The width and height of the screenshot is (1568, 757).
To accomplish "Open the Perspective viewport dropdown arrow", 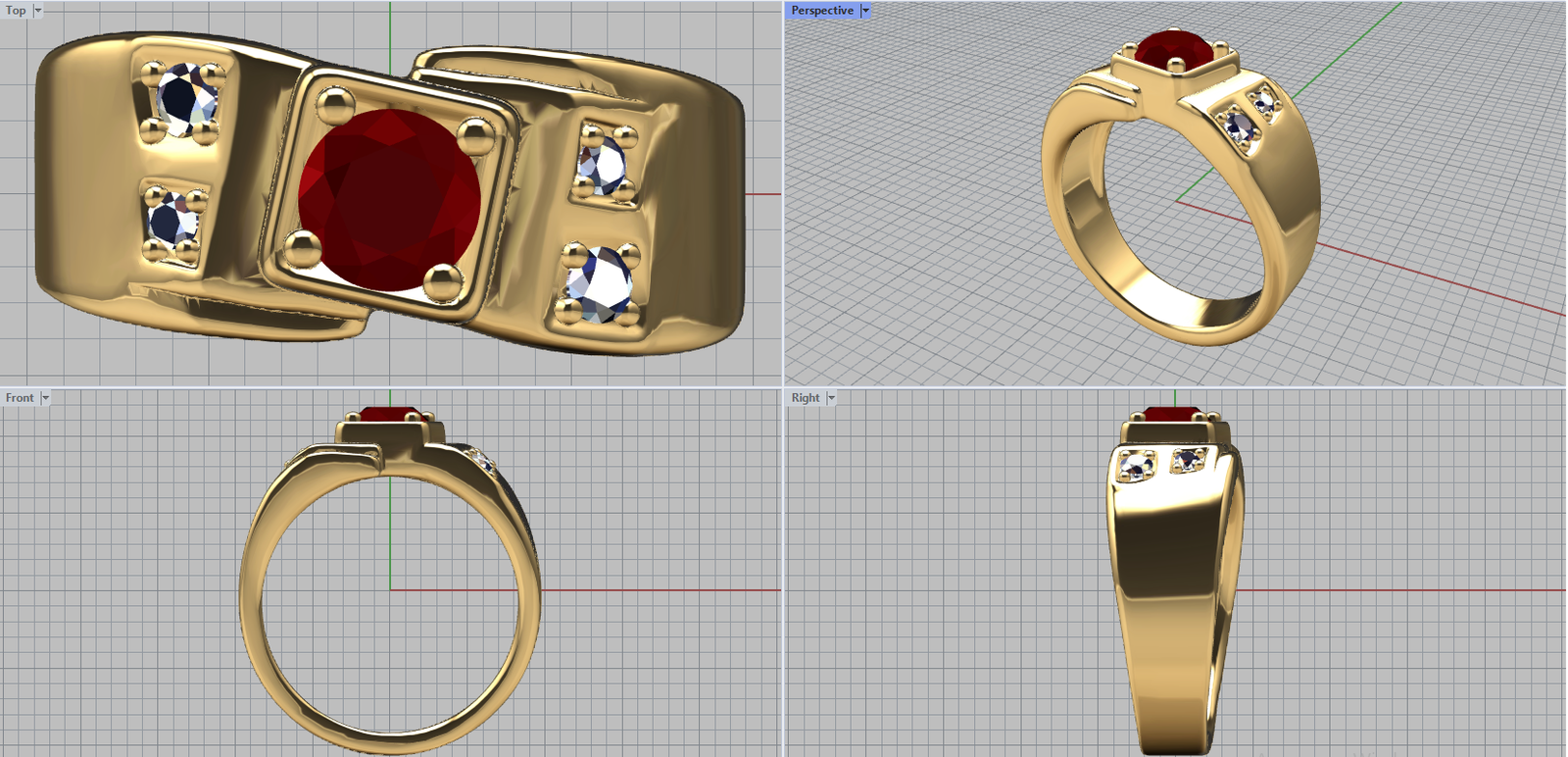I will 865,11.
